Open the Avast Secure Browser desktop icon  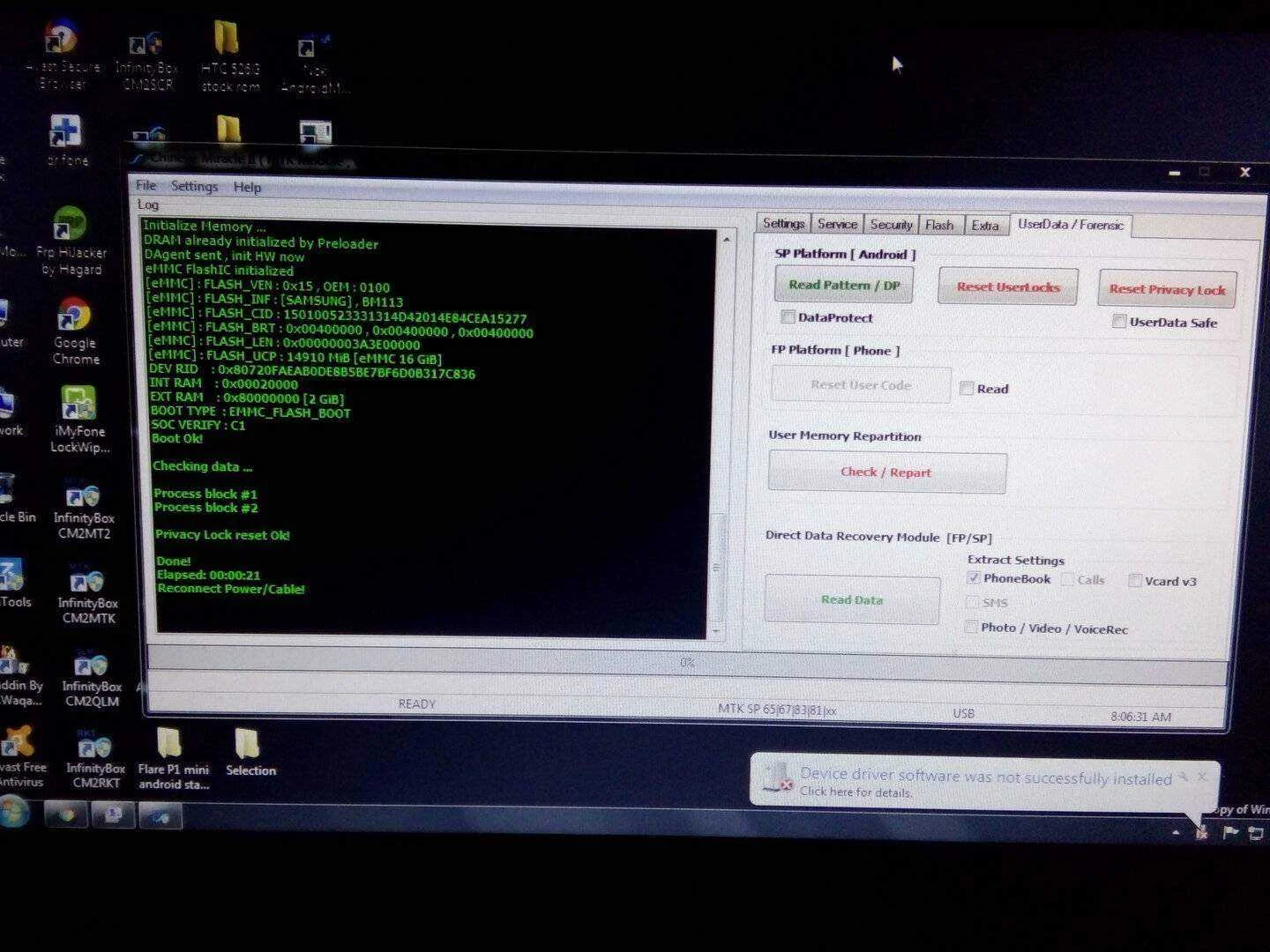click(x=62, y=56)
